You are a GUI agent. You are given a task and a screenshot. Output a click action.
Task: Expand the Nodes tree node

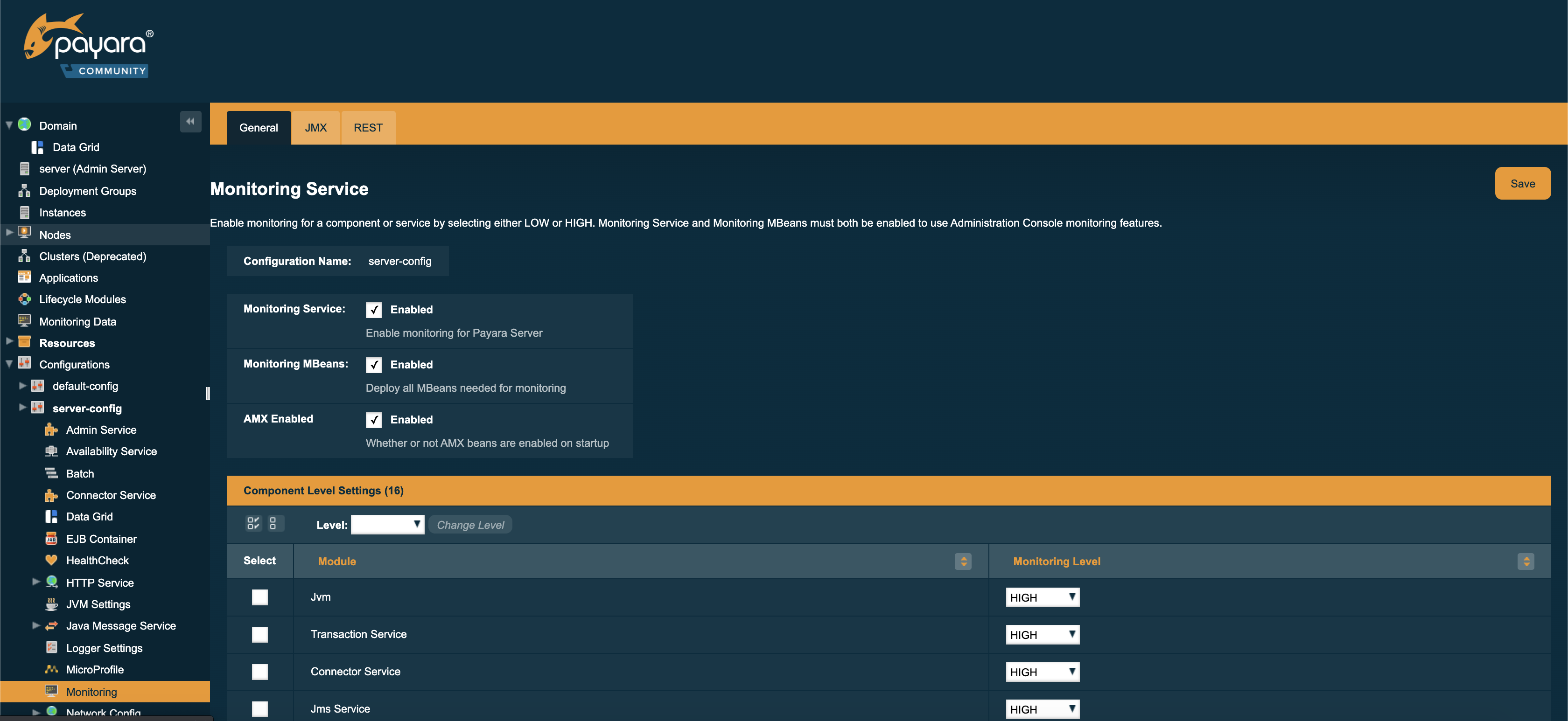(x=9, y=232)
